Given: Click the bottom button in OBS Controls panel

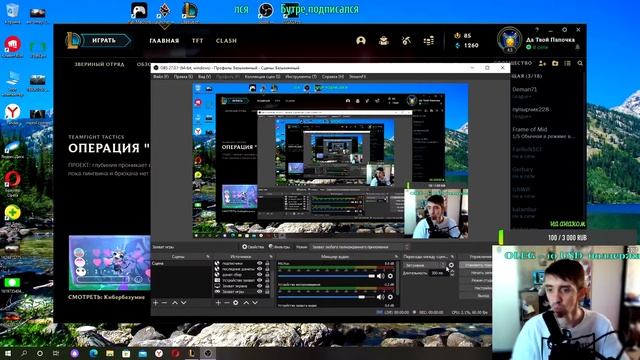Looking at the screenshot, I should coord(476,296).
